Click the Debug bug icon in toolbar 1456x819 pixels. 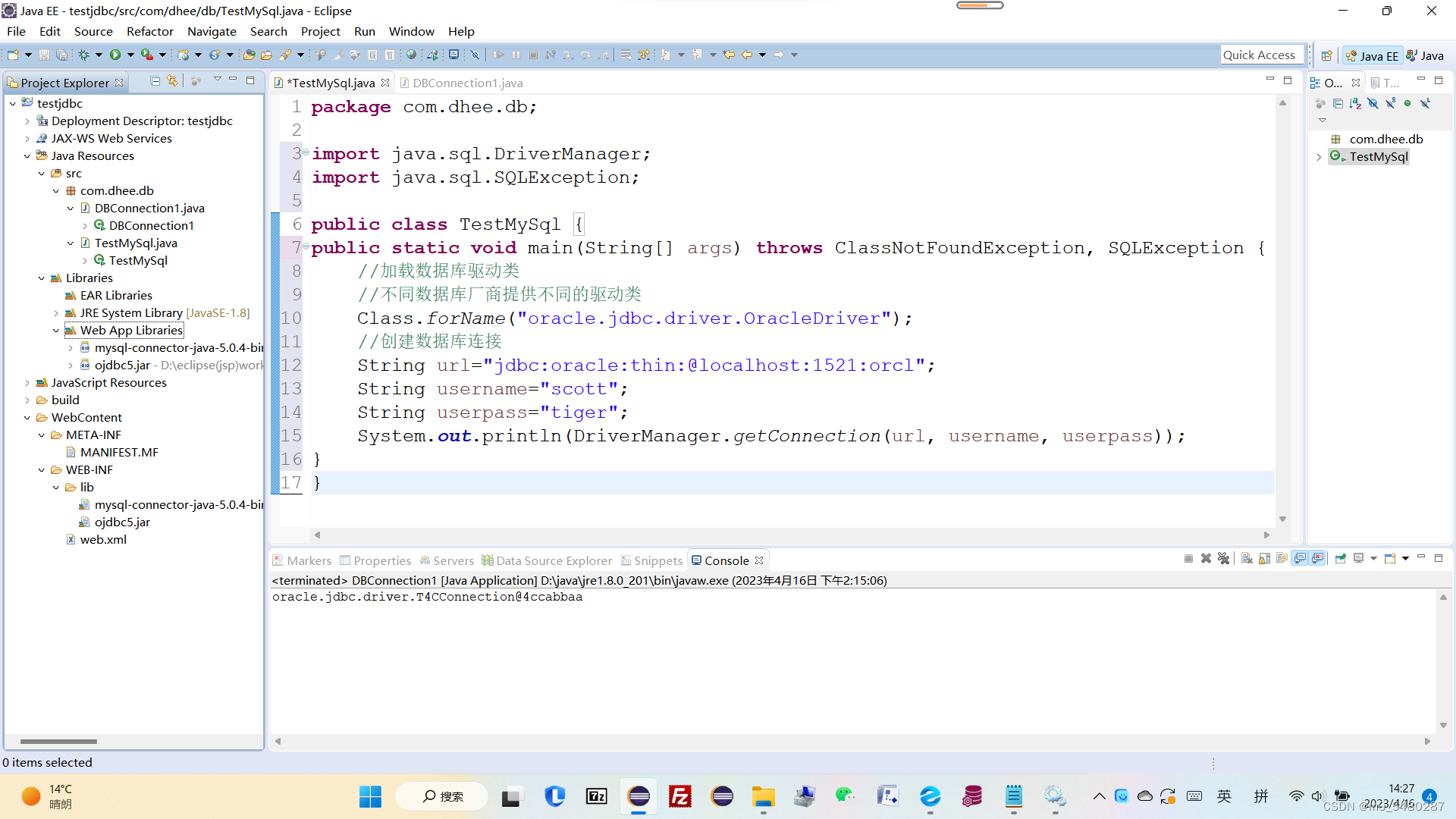click(84, 55)
